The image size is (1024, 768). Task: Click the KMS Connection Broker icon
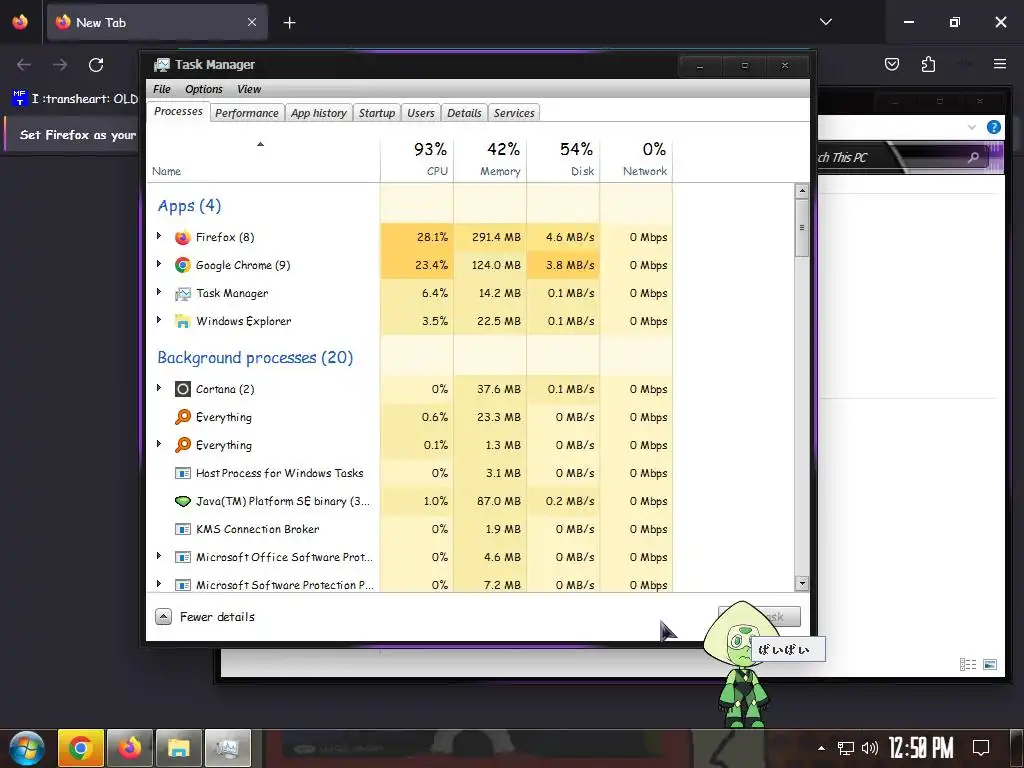[183, 529]
